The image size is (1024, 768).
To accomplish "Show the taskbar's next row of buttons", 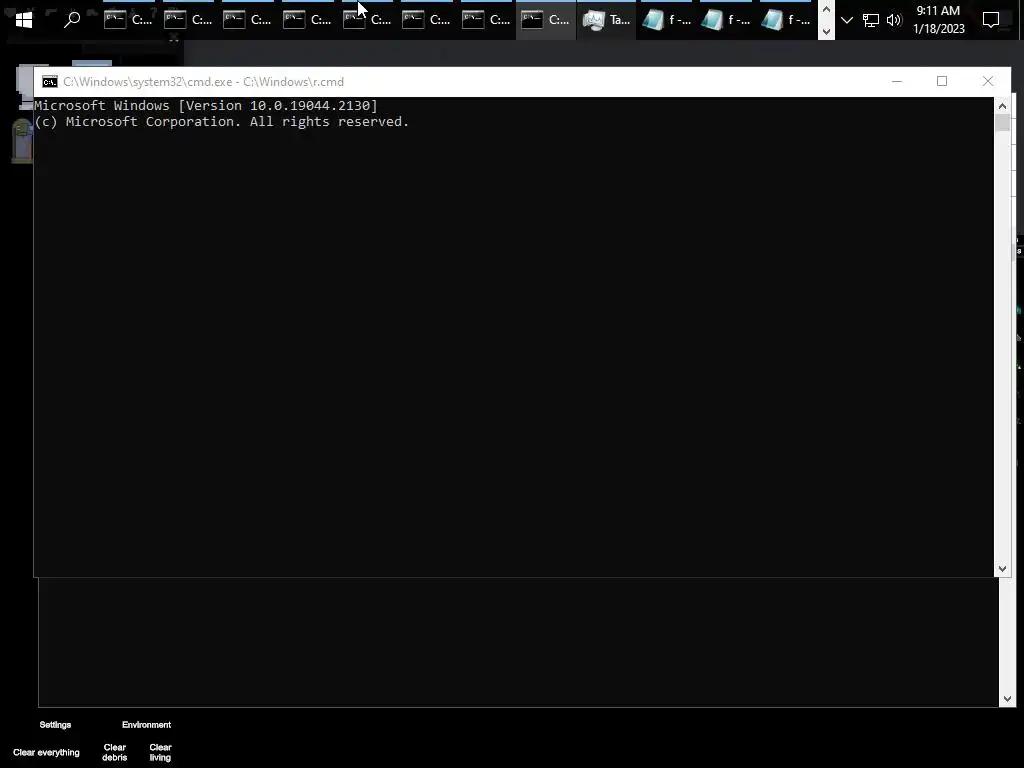I will click(826, 30).
